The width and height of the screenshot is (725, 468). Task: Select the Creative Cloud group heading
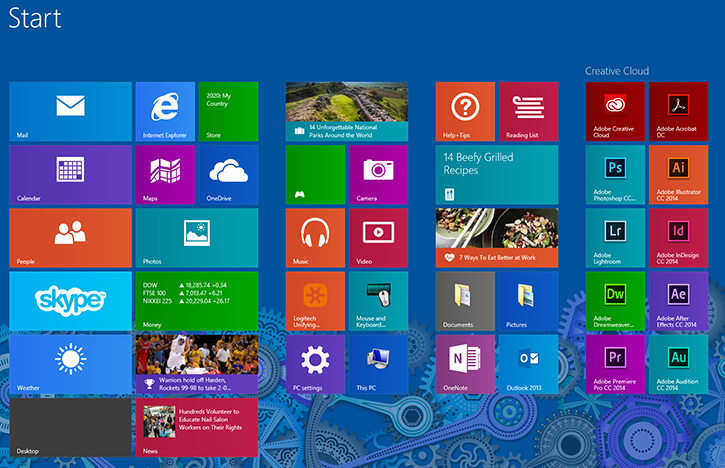click(617, 71)
